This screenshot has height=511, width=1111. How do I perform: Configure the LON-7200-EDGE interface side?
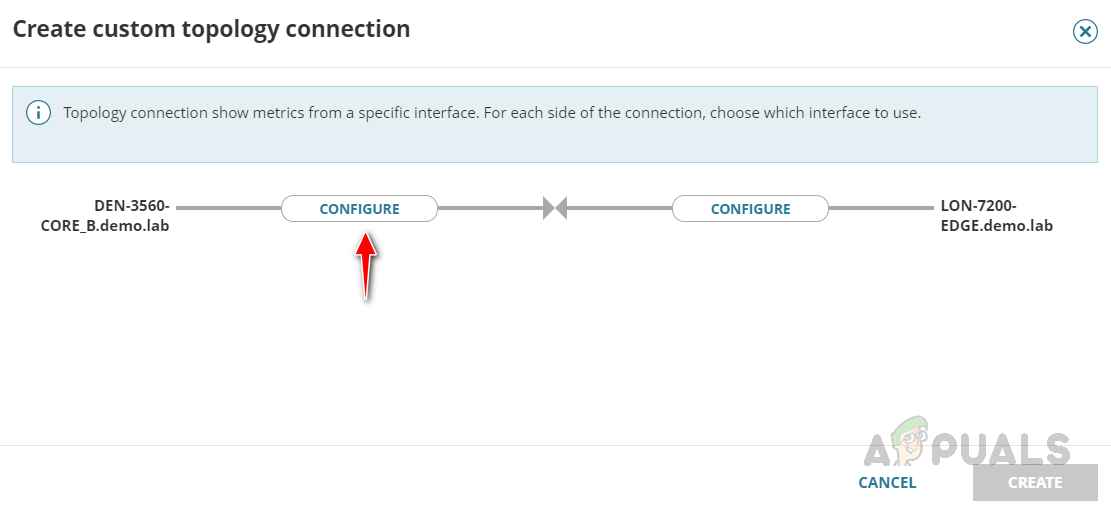coord(750,209)
